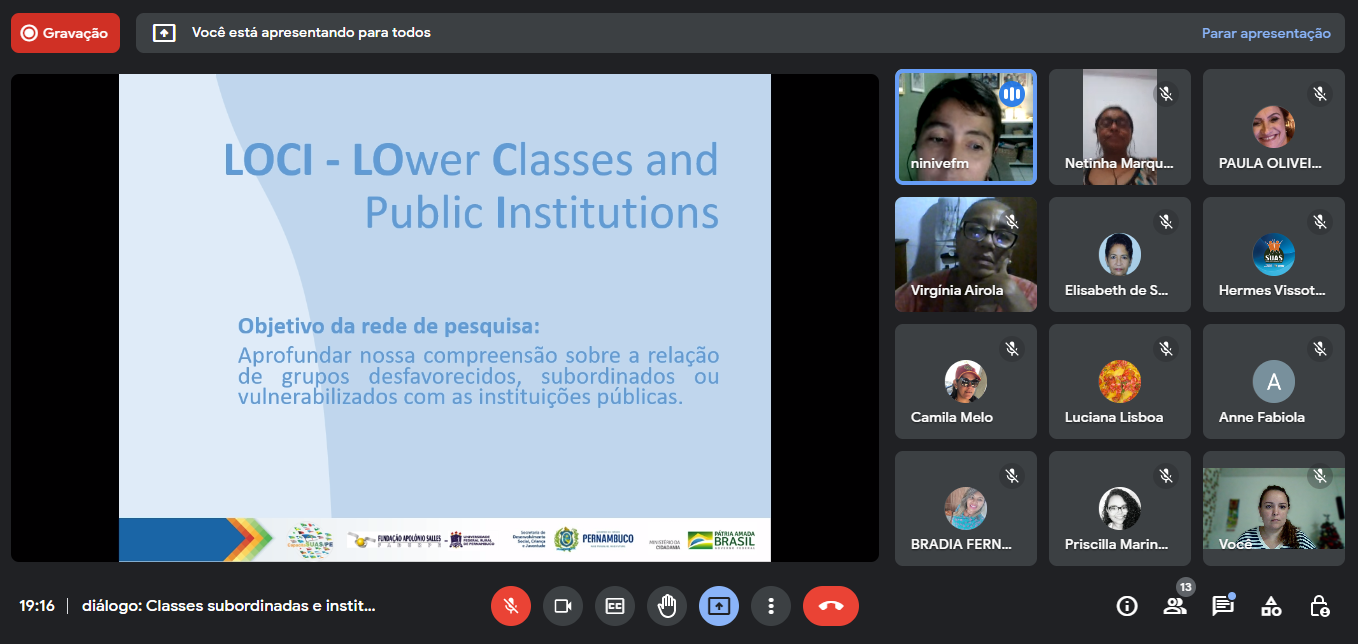
Task: Click the meeting title in bottom bar
Action: point(229,606)
